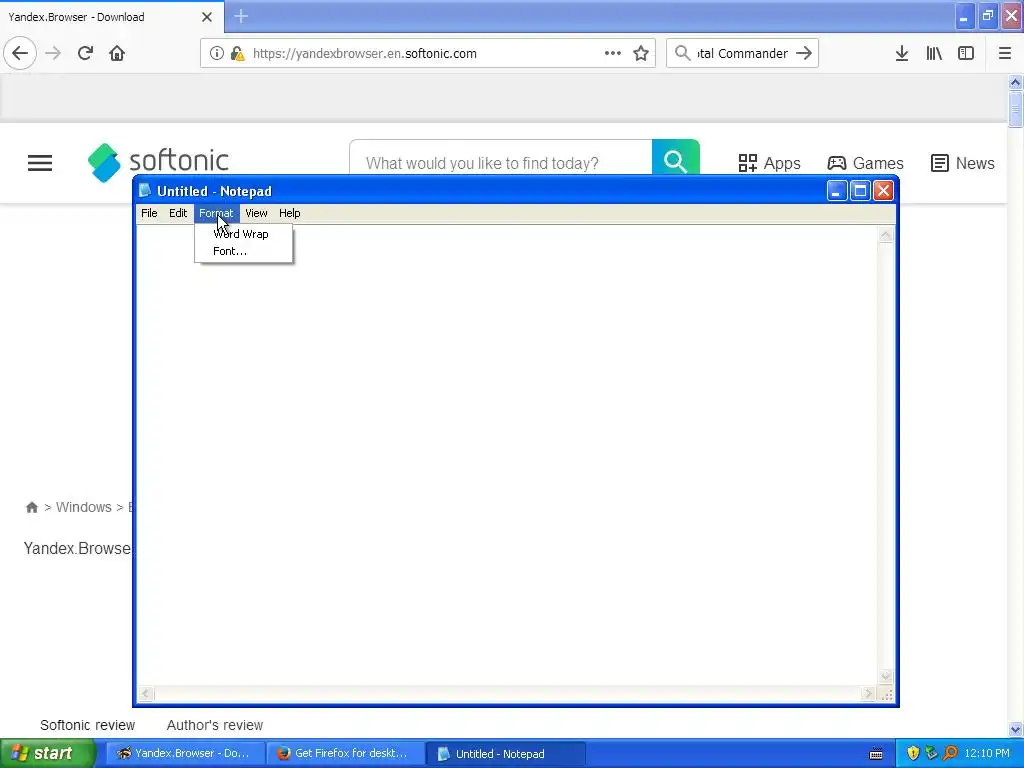This screenshot has width=1024, height=768.
Task: Open the News section on Softonic
Action: click(963, 163)
